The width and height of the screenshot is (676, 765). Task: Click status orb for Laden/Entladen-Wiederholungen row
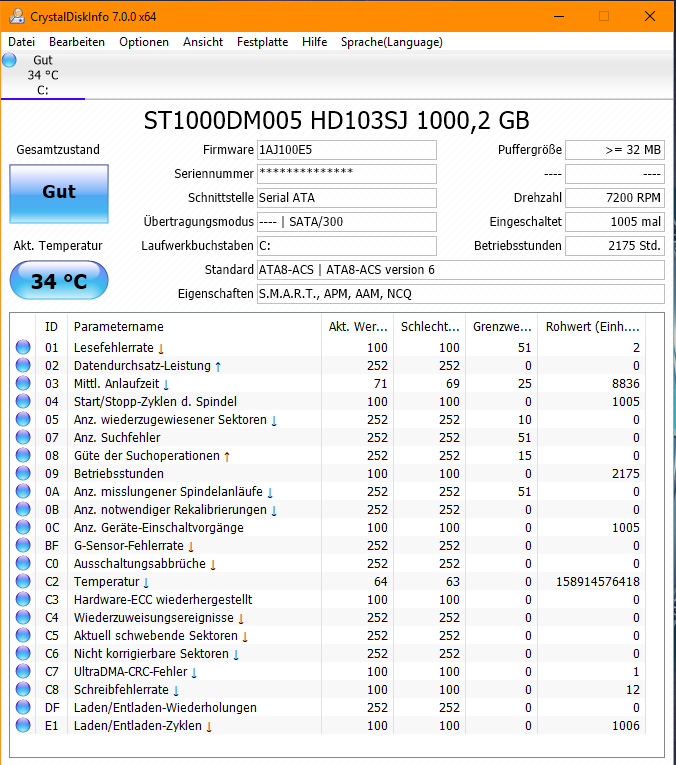click(x=23, y=707)
